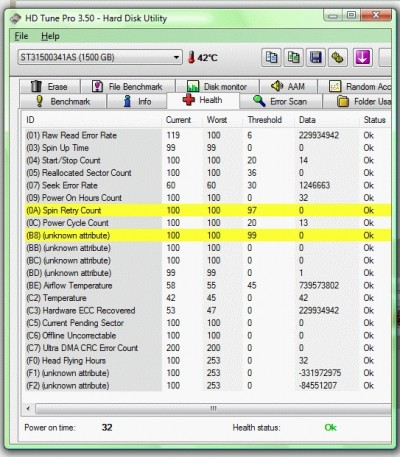This screenshot has width=400, height=457.
Task: Select the Ultra DMA CRC Error Count row
Action: tap(207, 348)
